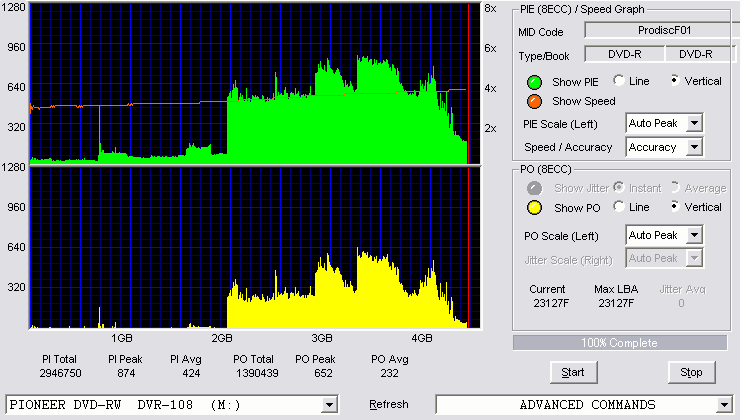Screen dimensions: 742x420
Task: Click the PO Total value 1390439
Action: (257, 373)
